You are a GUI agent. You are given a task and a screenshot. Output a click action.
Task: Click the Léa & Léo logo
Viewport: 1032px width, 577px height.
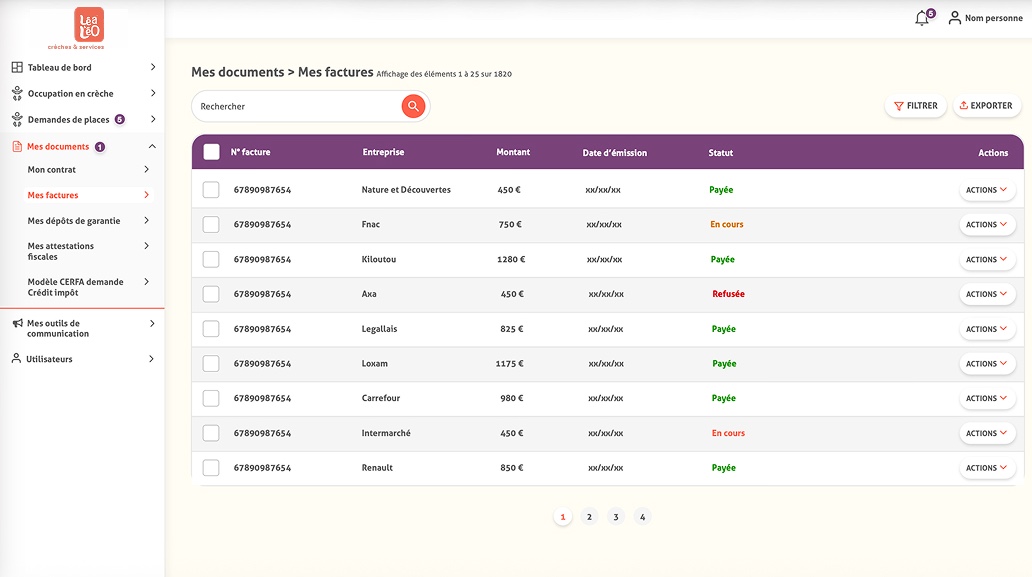(x=89, y=25)
